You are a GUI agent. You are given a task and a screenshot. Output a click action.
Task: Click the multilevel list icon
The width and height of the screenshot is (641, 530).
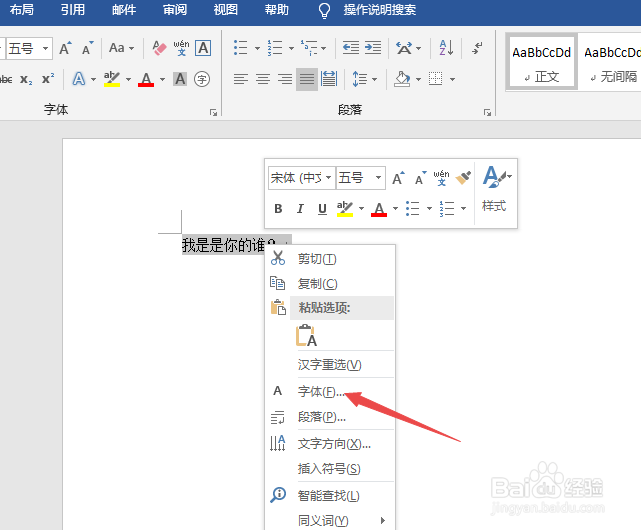[309, 47]
